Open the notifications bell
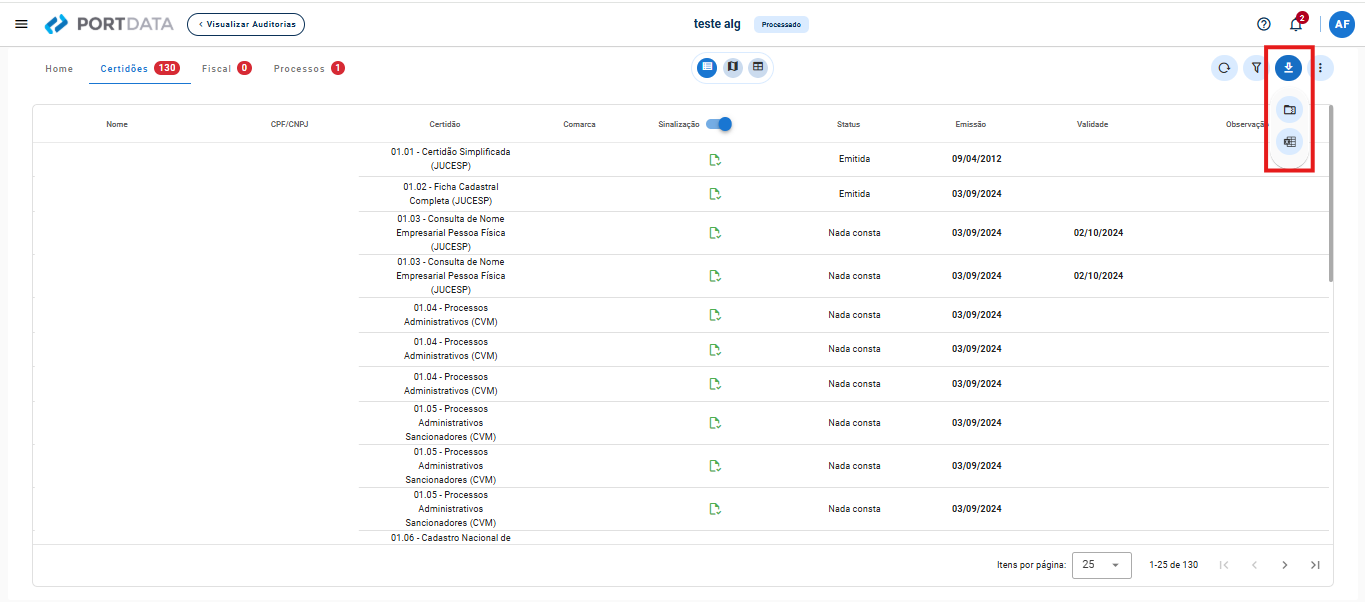 1296,24
